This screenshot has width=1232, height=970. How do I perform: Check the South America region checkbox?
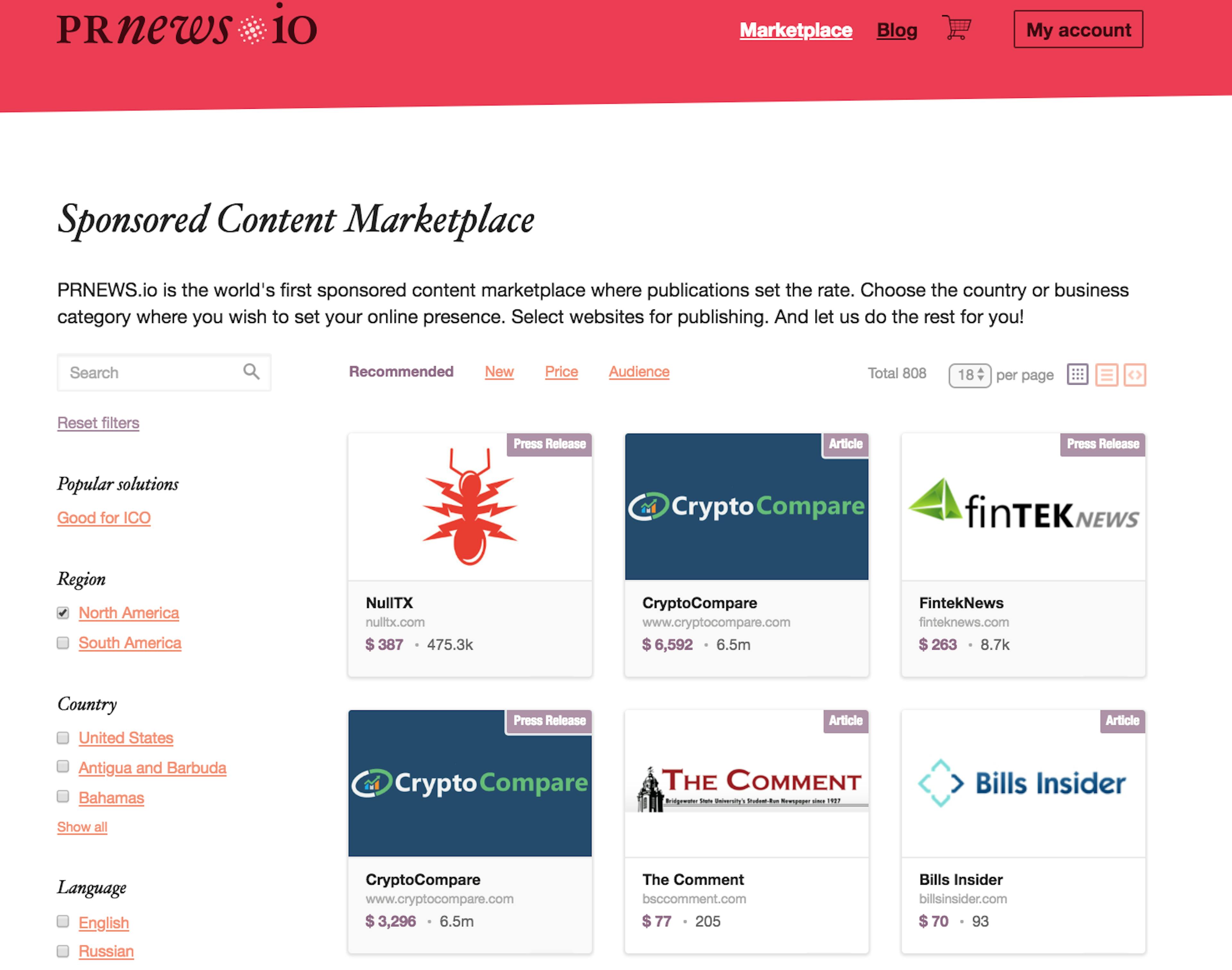(x=63, y=643)
